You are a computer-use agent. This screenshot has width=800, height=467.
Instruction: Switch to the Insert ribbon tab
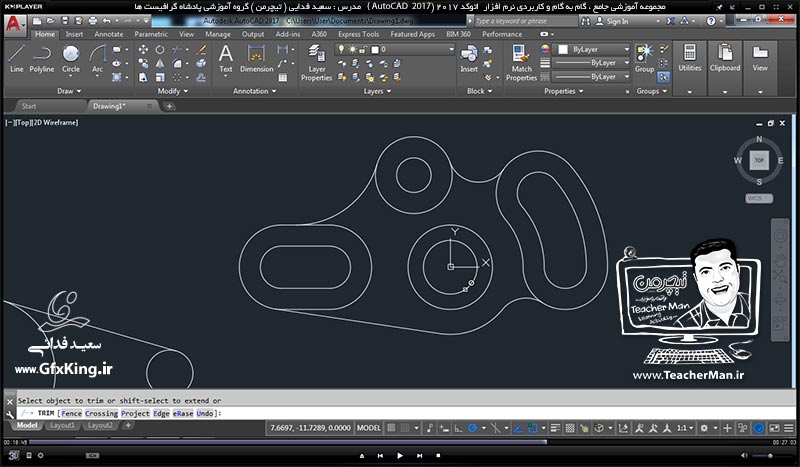click(x=74, y=34)
